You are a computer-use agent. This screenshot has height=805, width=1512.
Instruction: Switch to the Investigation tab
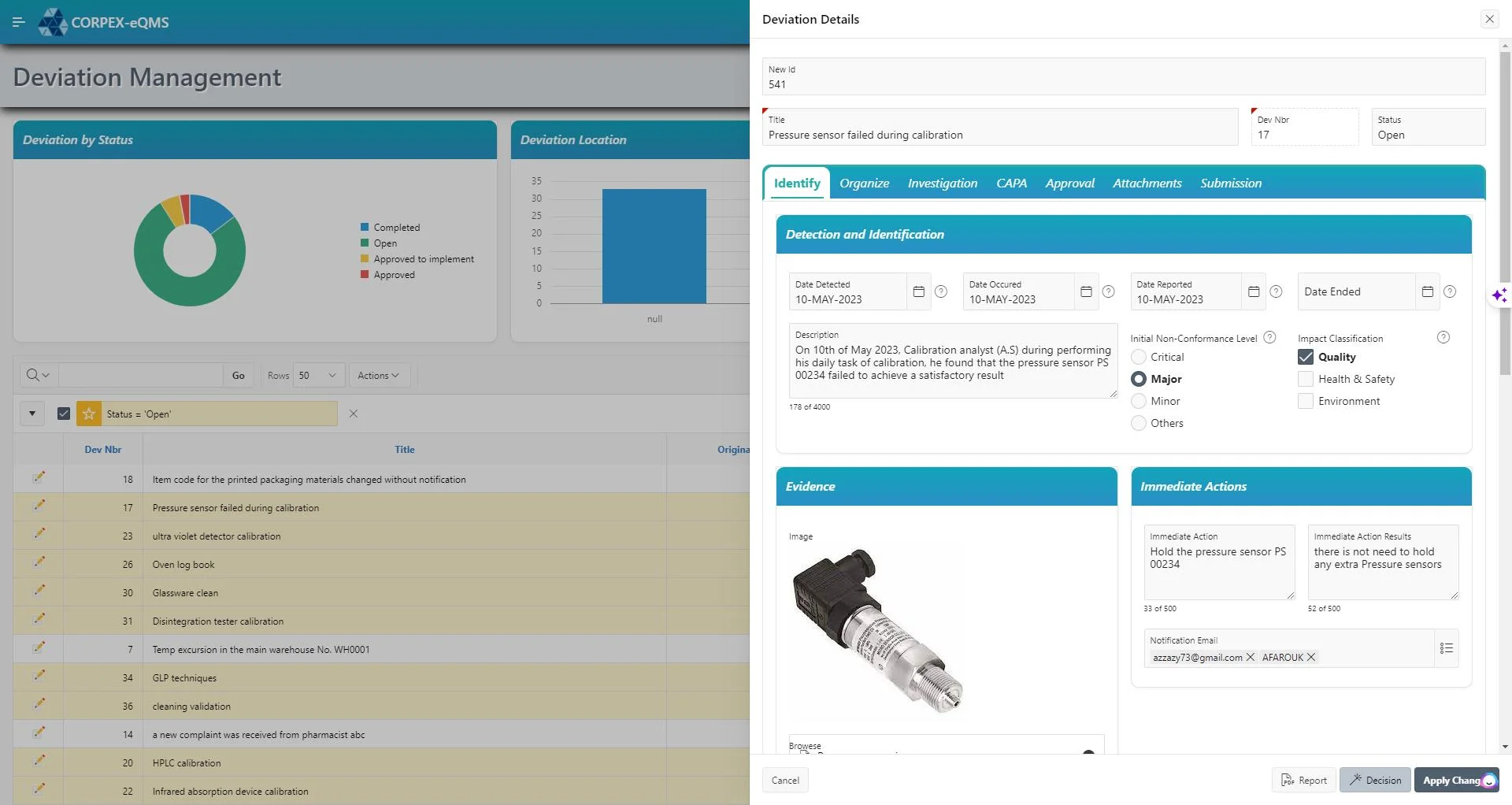(942, 184)
